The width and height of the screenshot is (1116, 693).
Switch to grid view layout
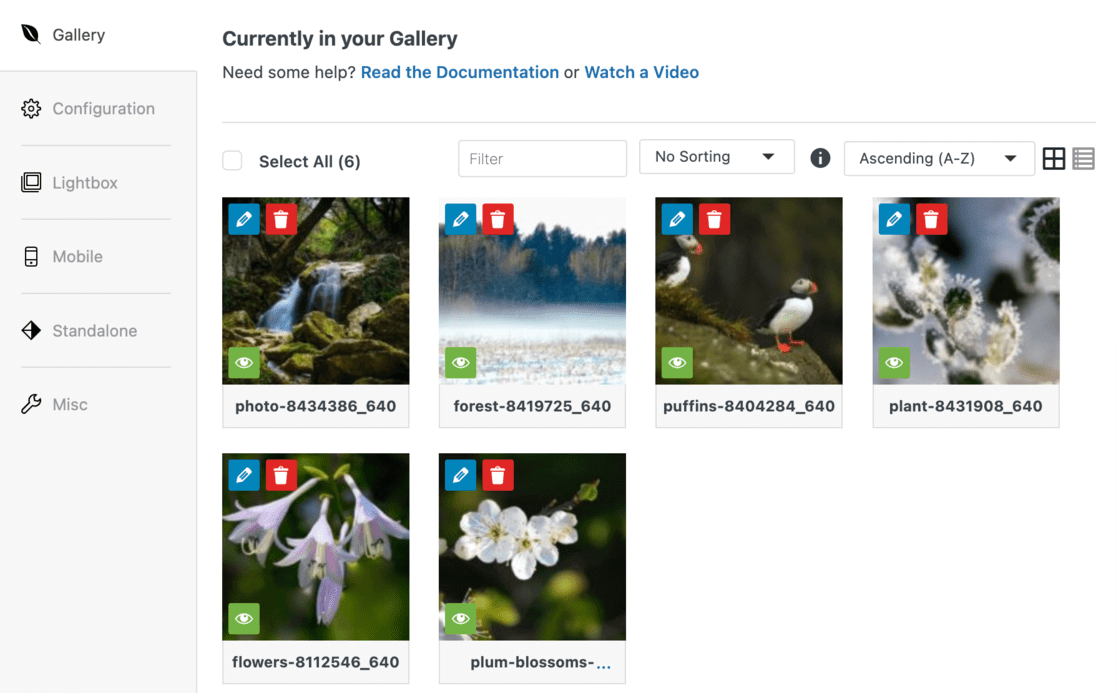tap(1054, 157)
